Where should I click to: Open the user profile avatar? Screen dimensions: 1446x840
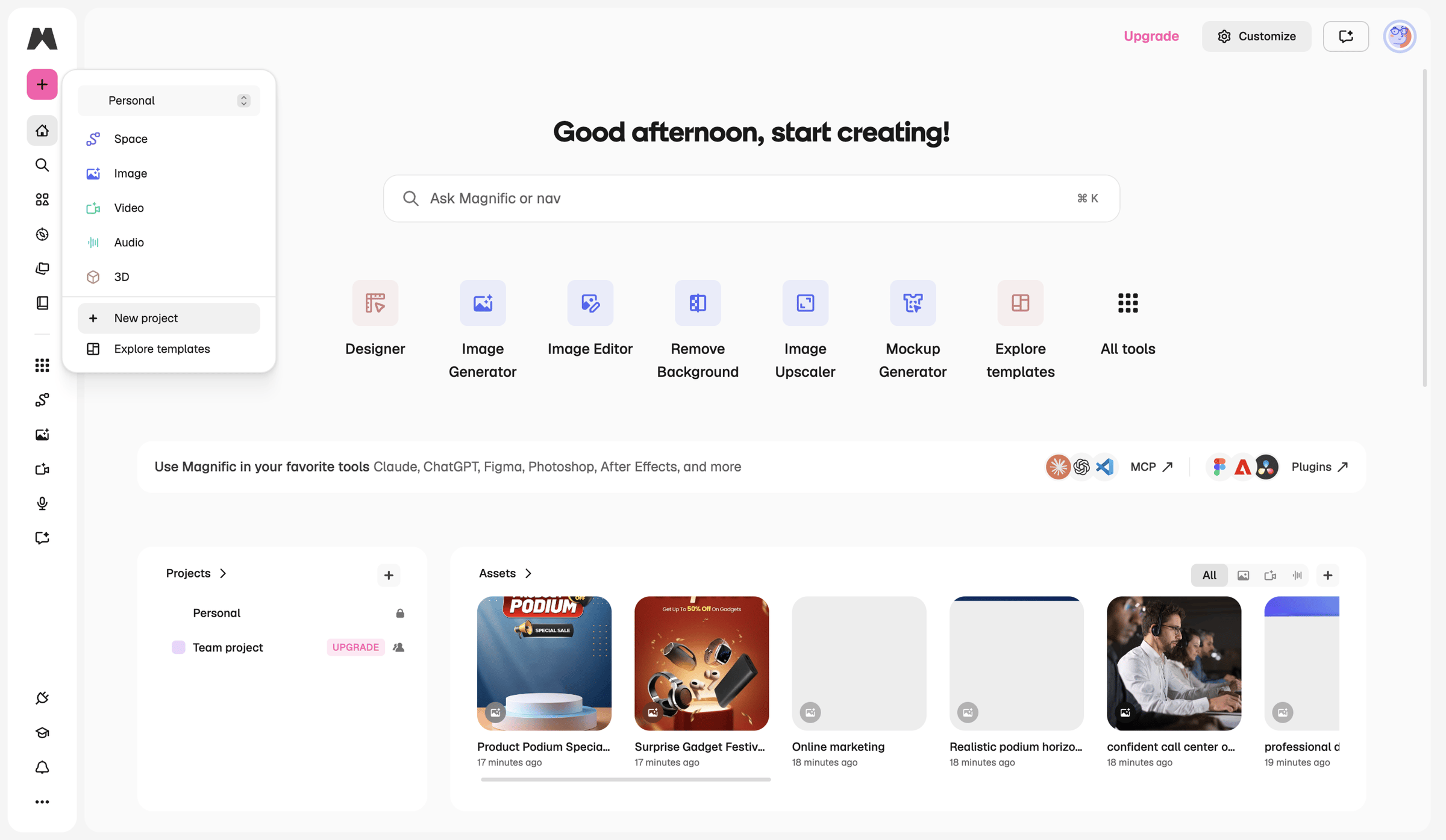[1400, 36]
